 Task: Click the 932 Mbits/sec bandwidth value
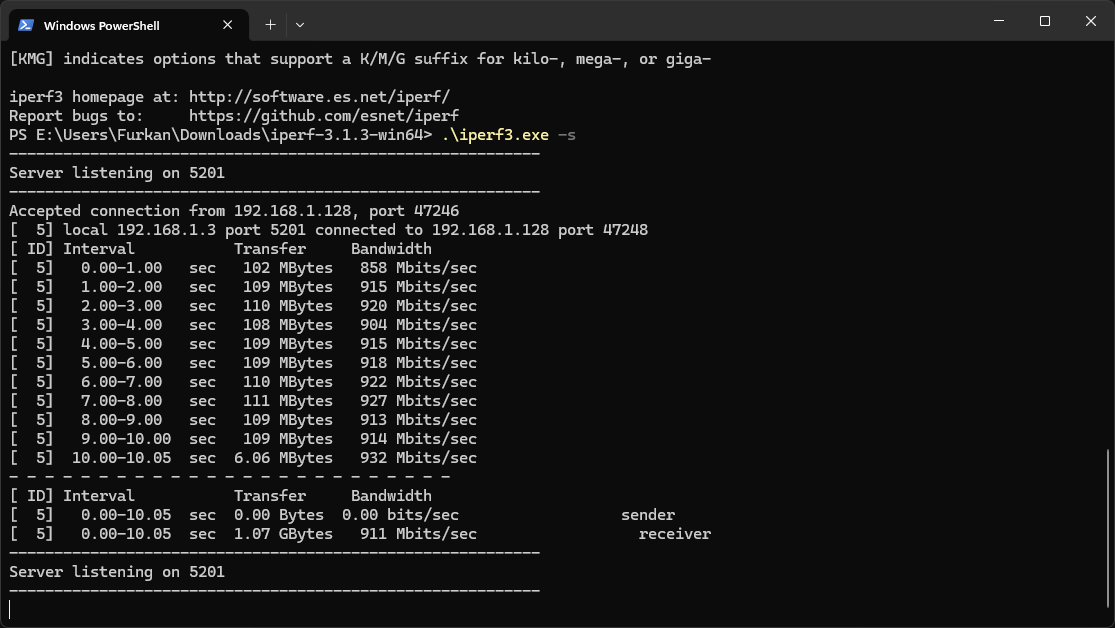(418, 458)
